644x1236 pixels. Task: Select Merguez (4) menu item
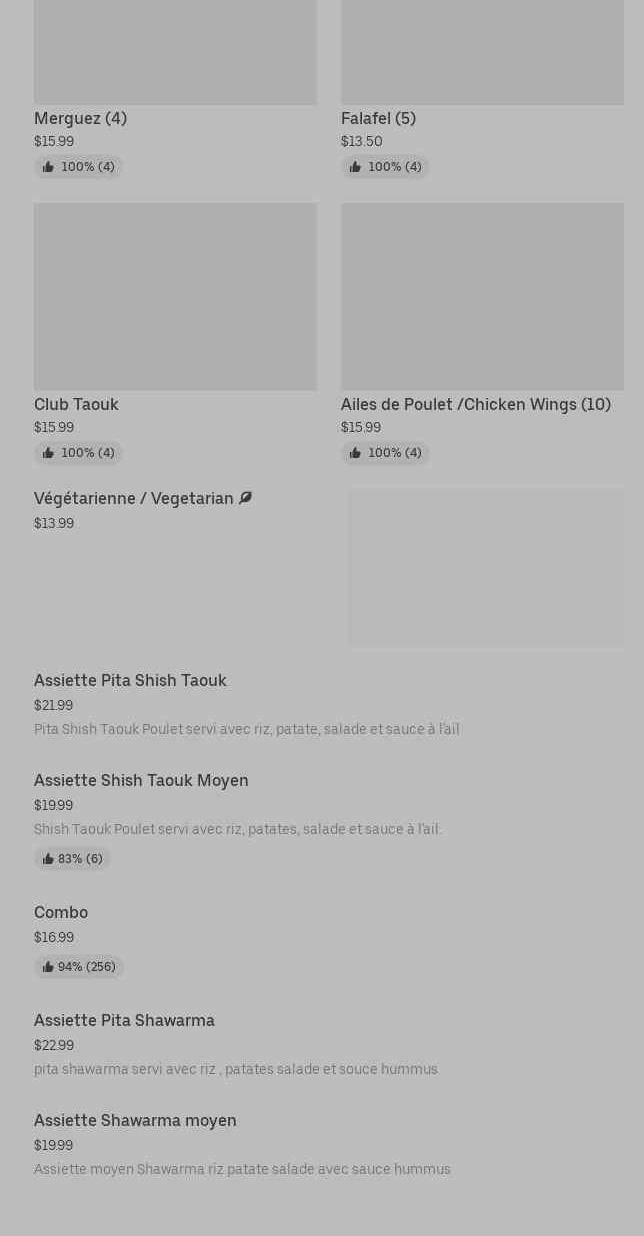[x=80, y=118]
